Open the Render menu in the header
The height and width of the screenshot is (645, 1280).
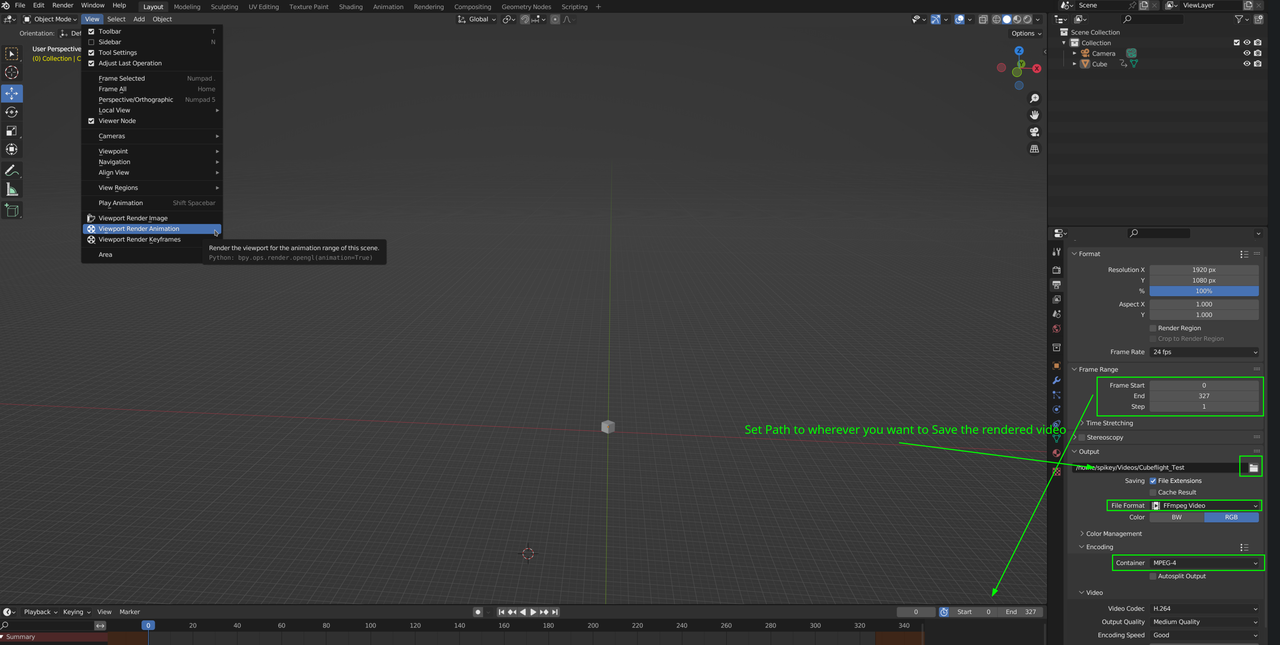(62, 5)
